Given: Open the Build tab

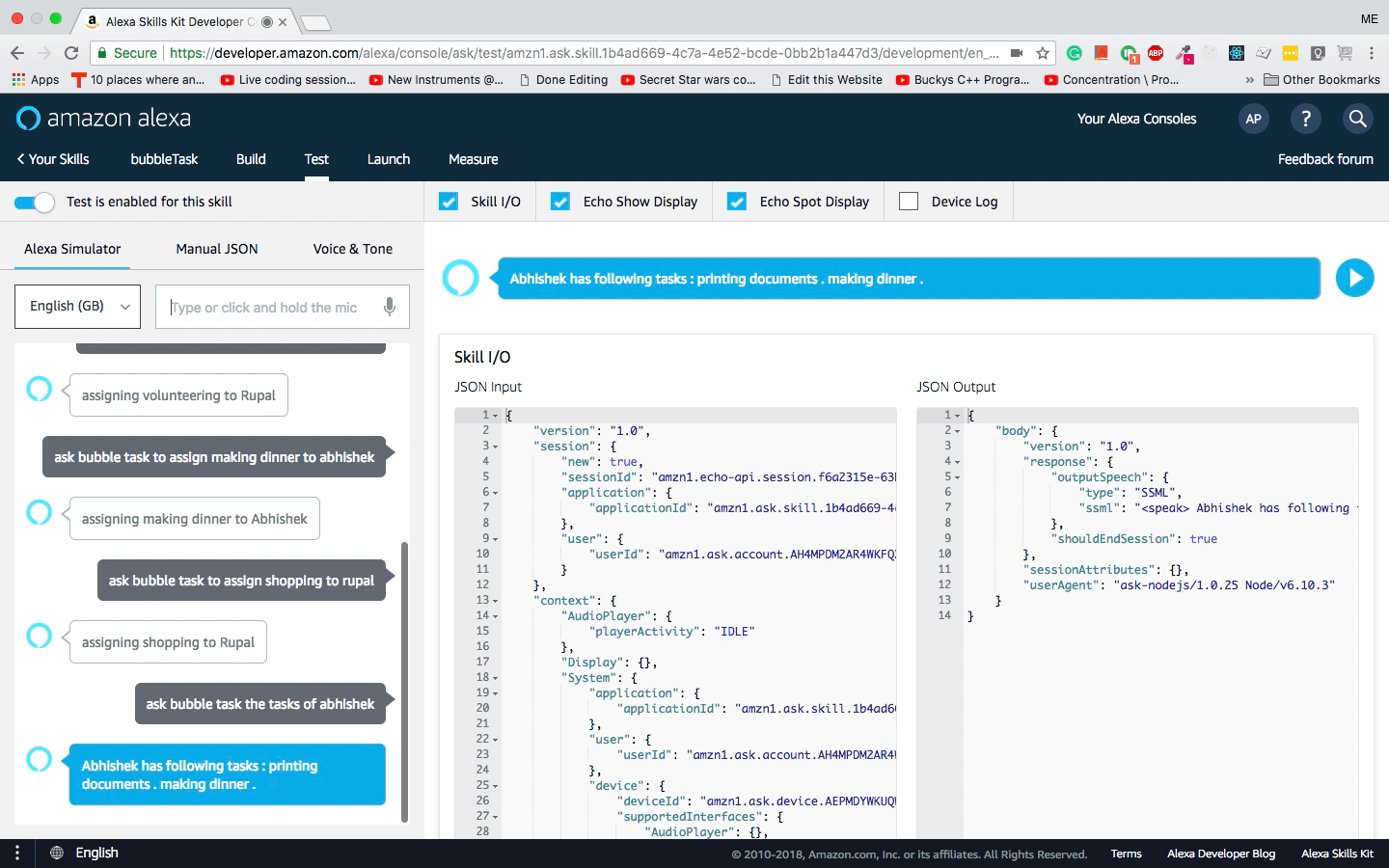Looking at the screenshot, I should point(251,159).
